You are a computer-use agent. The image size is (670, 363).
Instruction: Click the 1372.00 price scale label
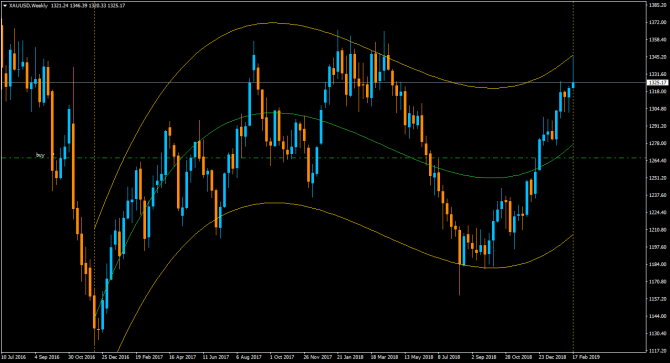[x=657, y=22]
